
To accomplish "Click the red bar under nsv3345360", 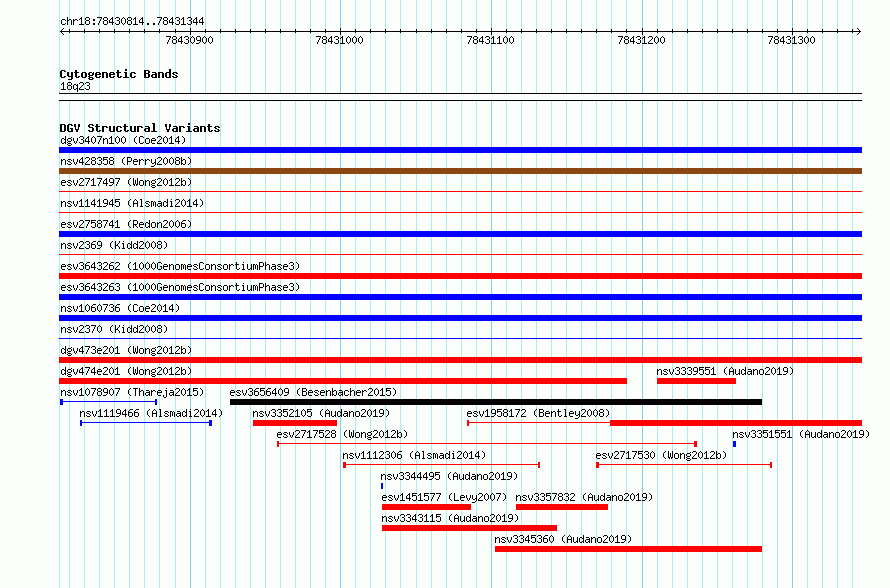I will (628, 549).
